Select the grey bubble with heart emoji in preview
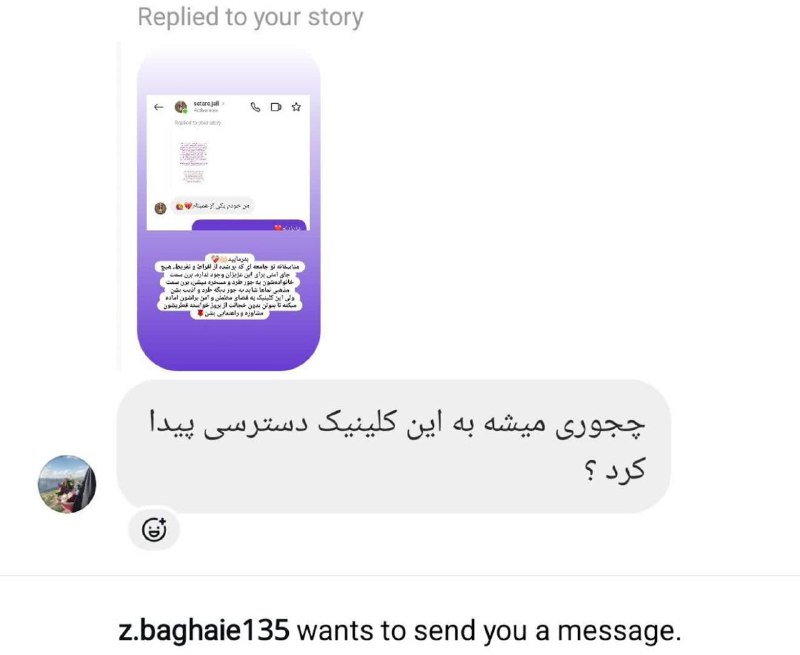 (x=212, y=206)
